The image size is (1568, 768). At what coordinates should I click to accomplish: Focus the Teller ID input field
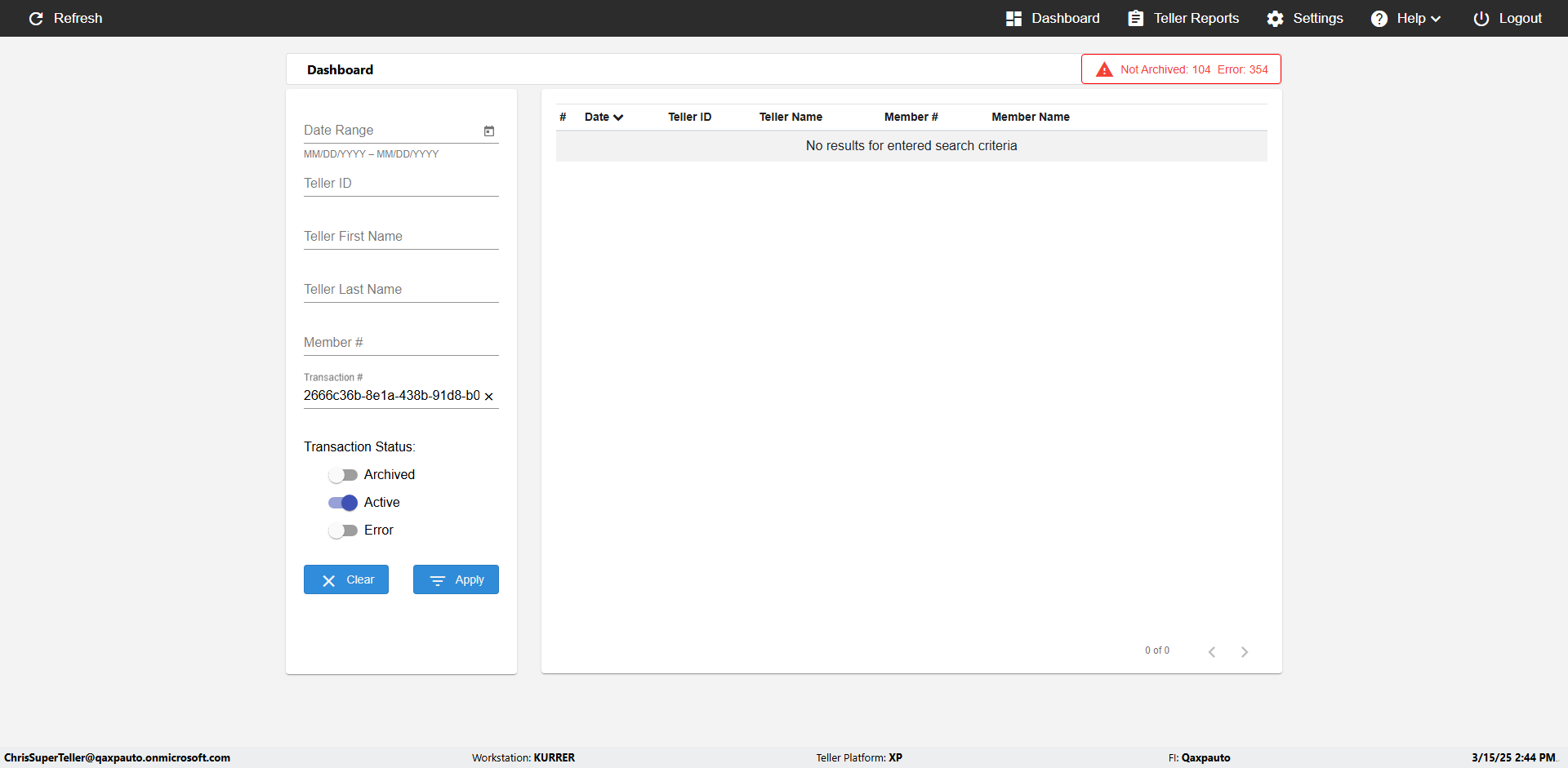pyautogui.click(x=401, y=184)
